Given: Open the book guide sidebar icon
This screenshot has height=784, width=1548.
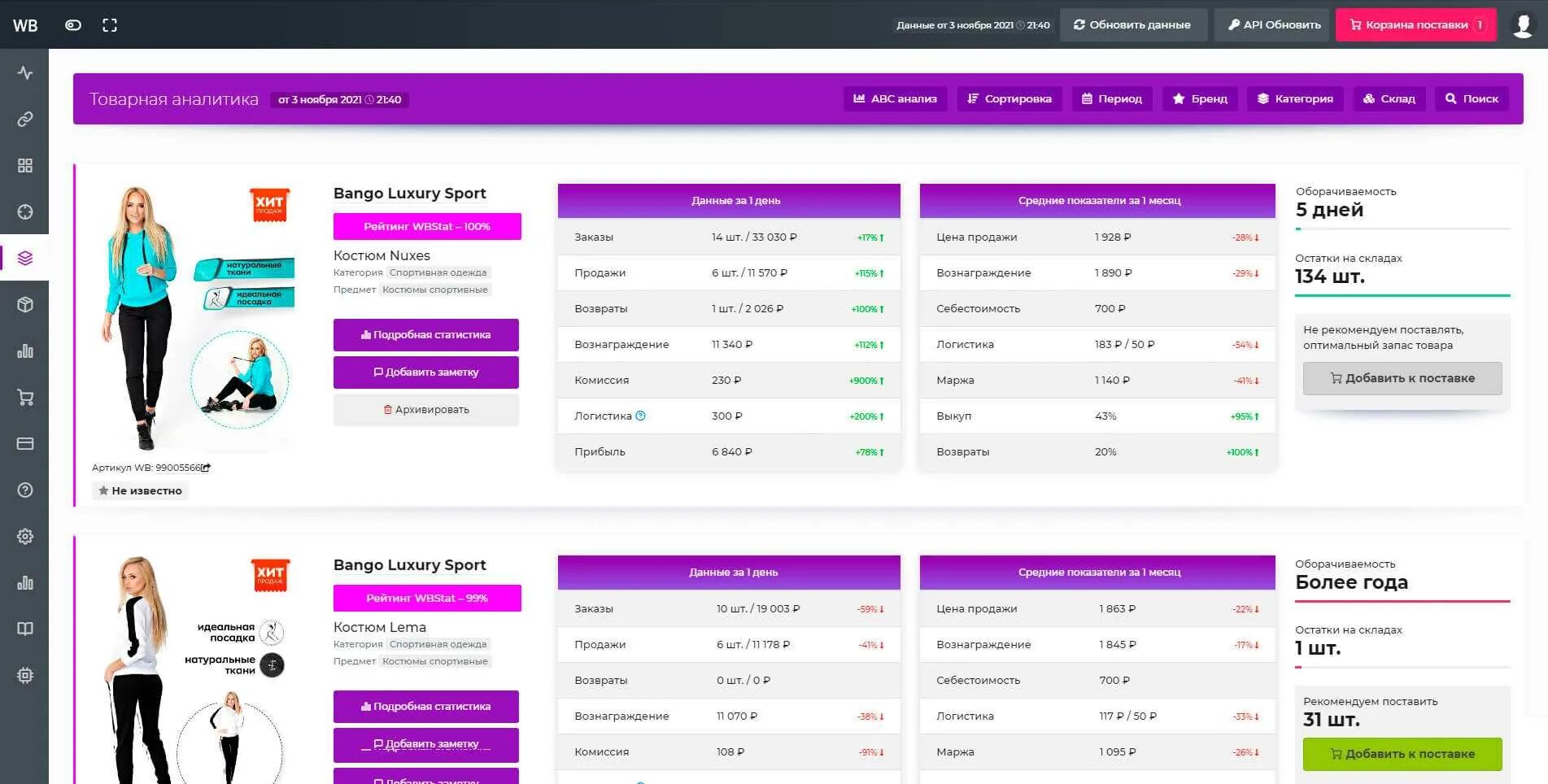Looking at the screenshot, I should click(25, 629).
